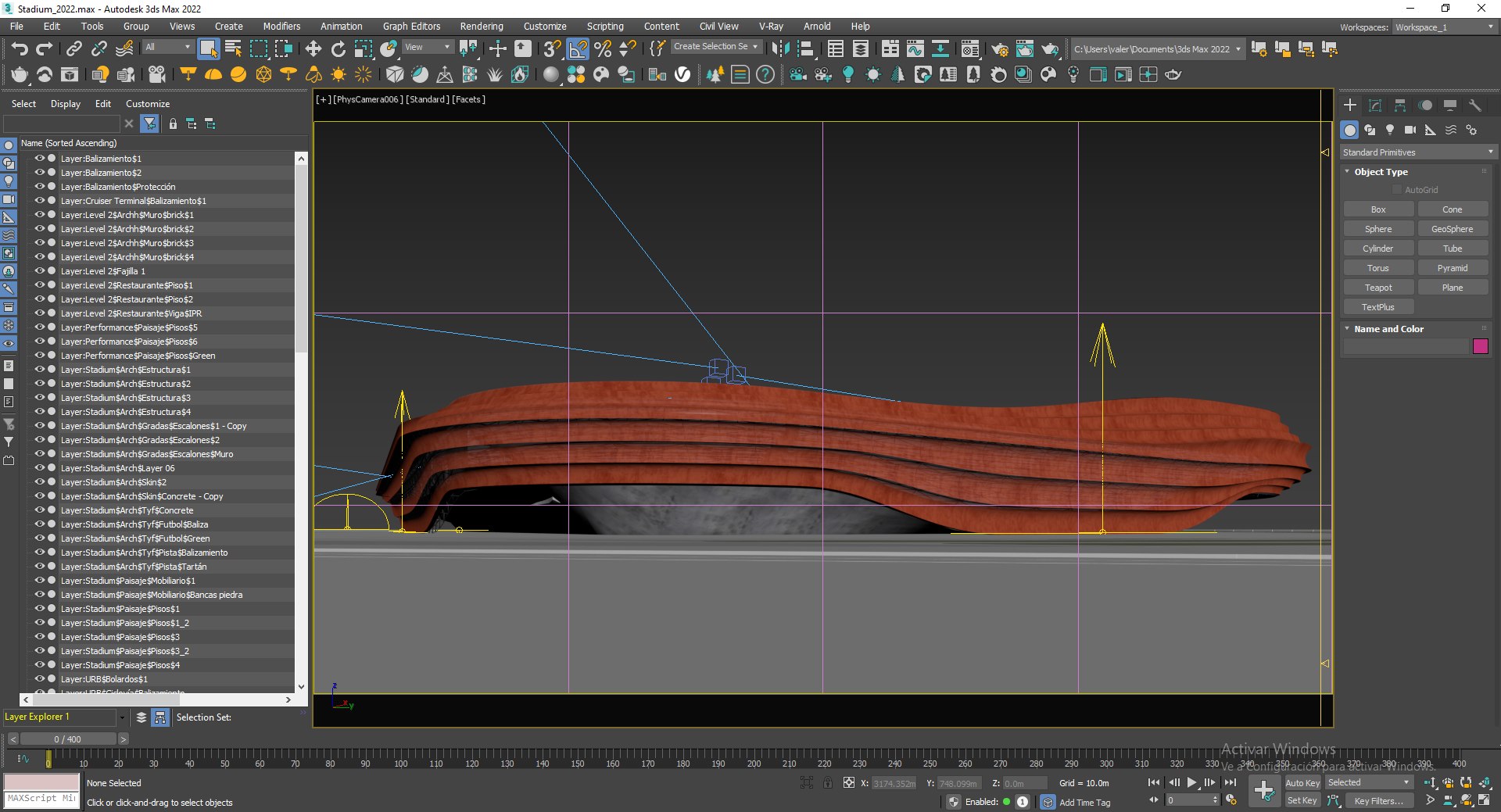
Task: Click the Align tool icon
Action: [805, 48]
